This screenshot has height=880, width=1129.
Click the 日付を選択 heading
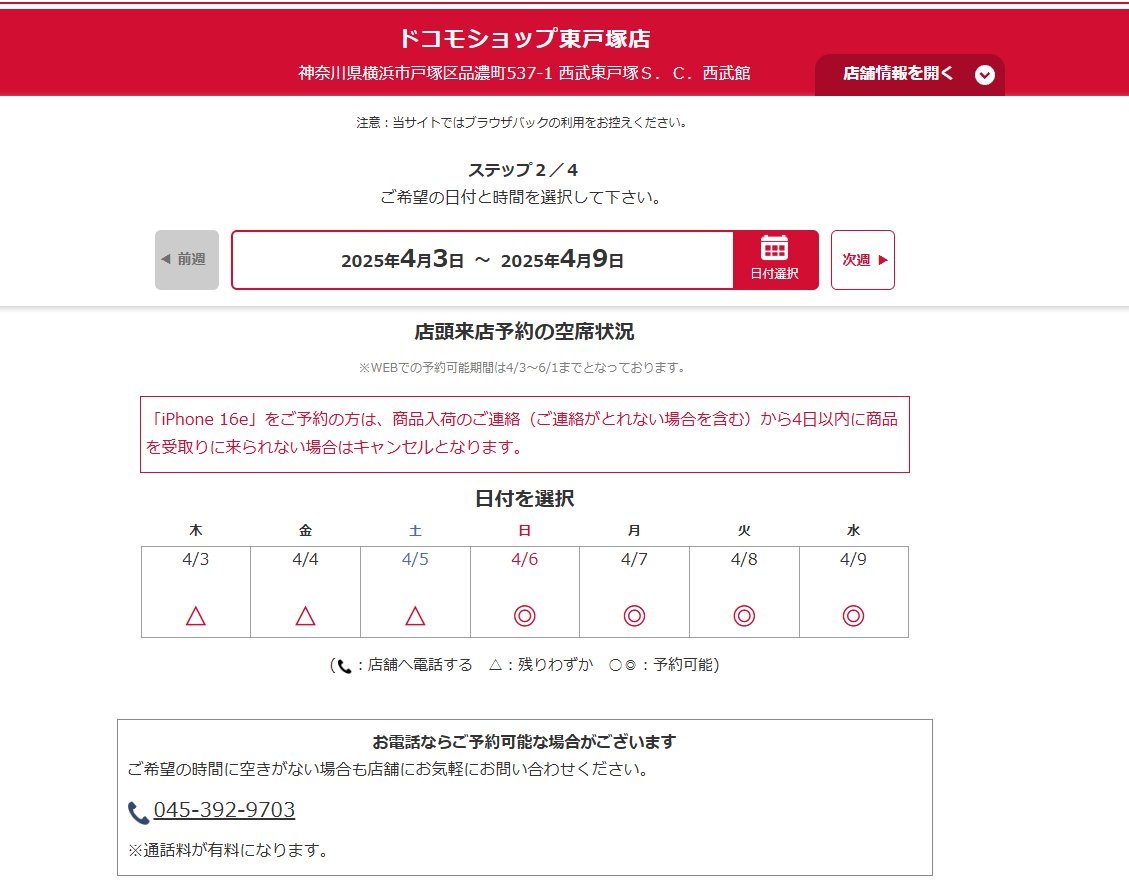pos(524,498)
